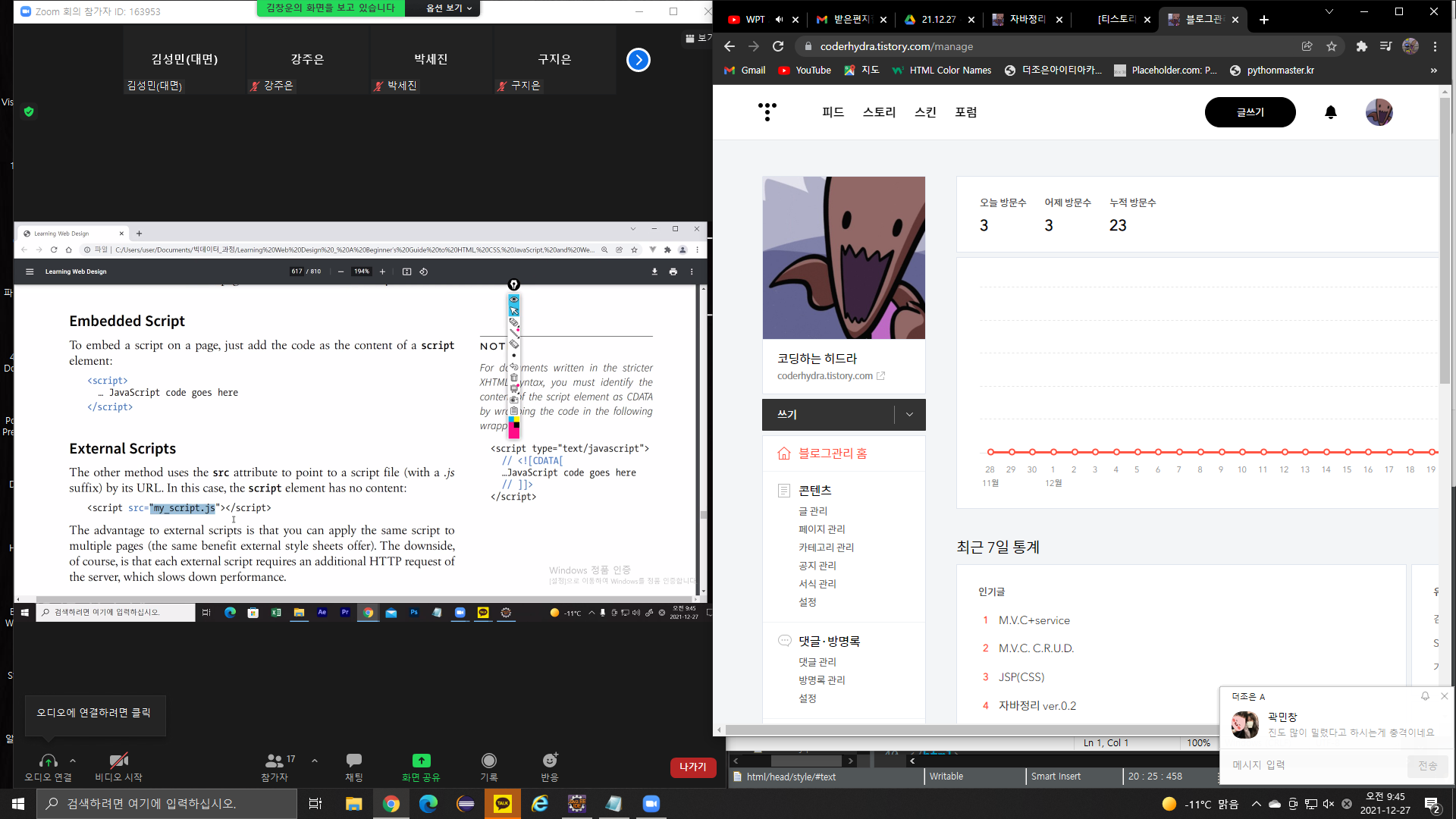This screenshot has width=1456, height=819.
Task: Click the notification bell icon
Action: 1330,112
